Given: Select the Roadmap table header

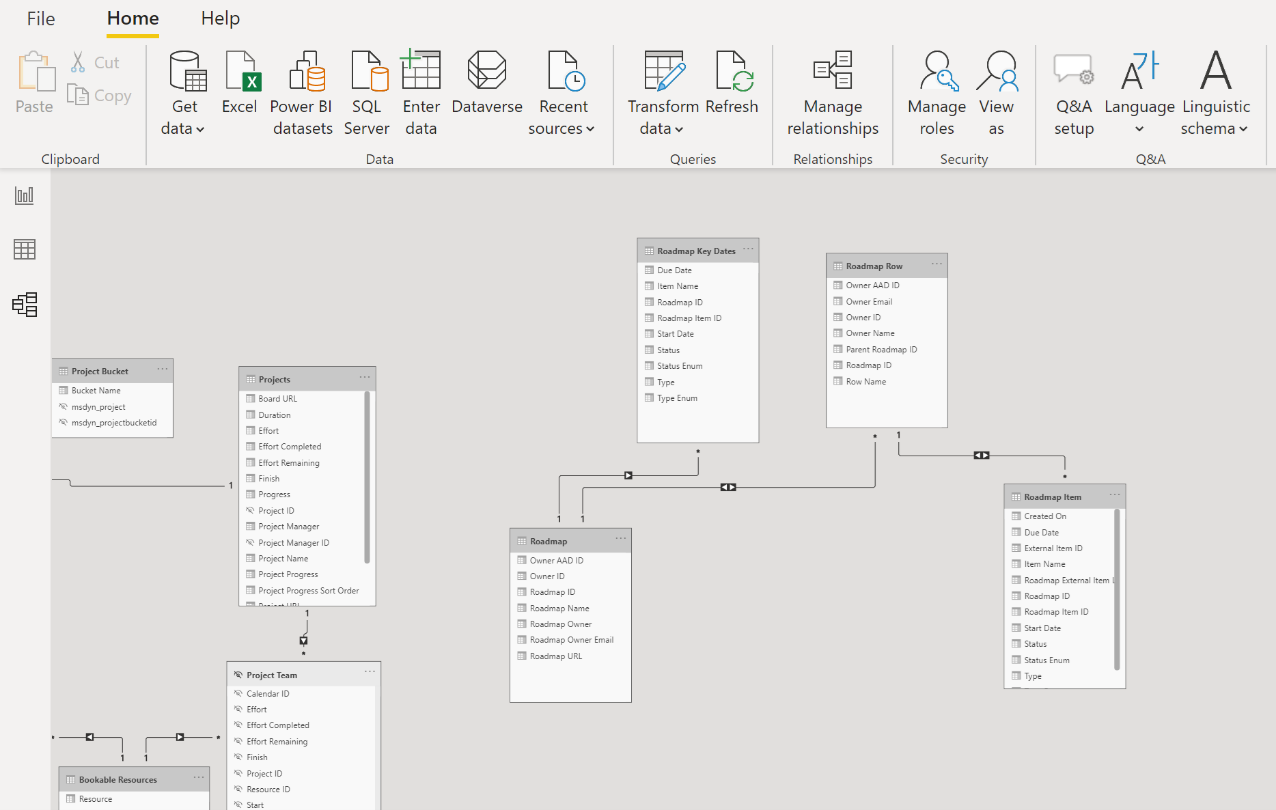Looking at the screenshot, I should pyautogui.click(x=570, y=541).
